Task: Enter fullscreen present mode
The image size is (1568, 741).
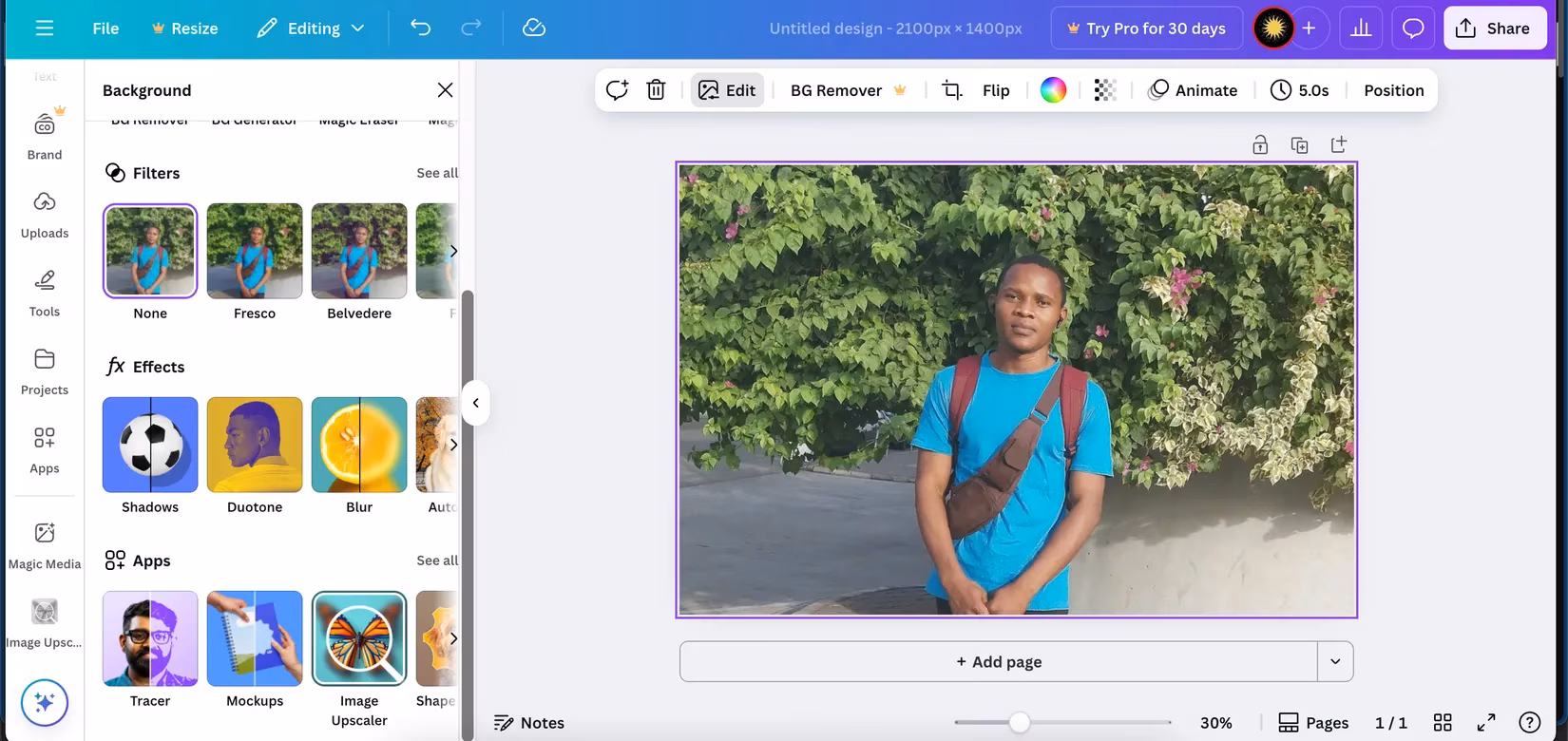Action: [x=1486, y=723]
